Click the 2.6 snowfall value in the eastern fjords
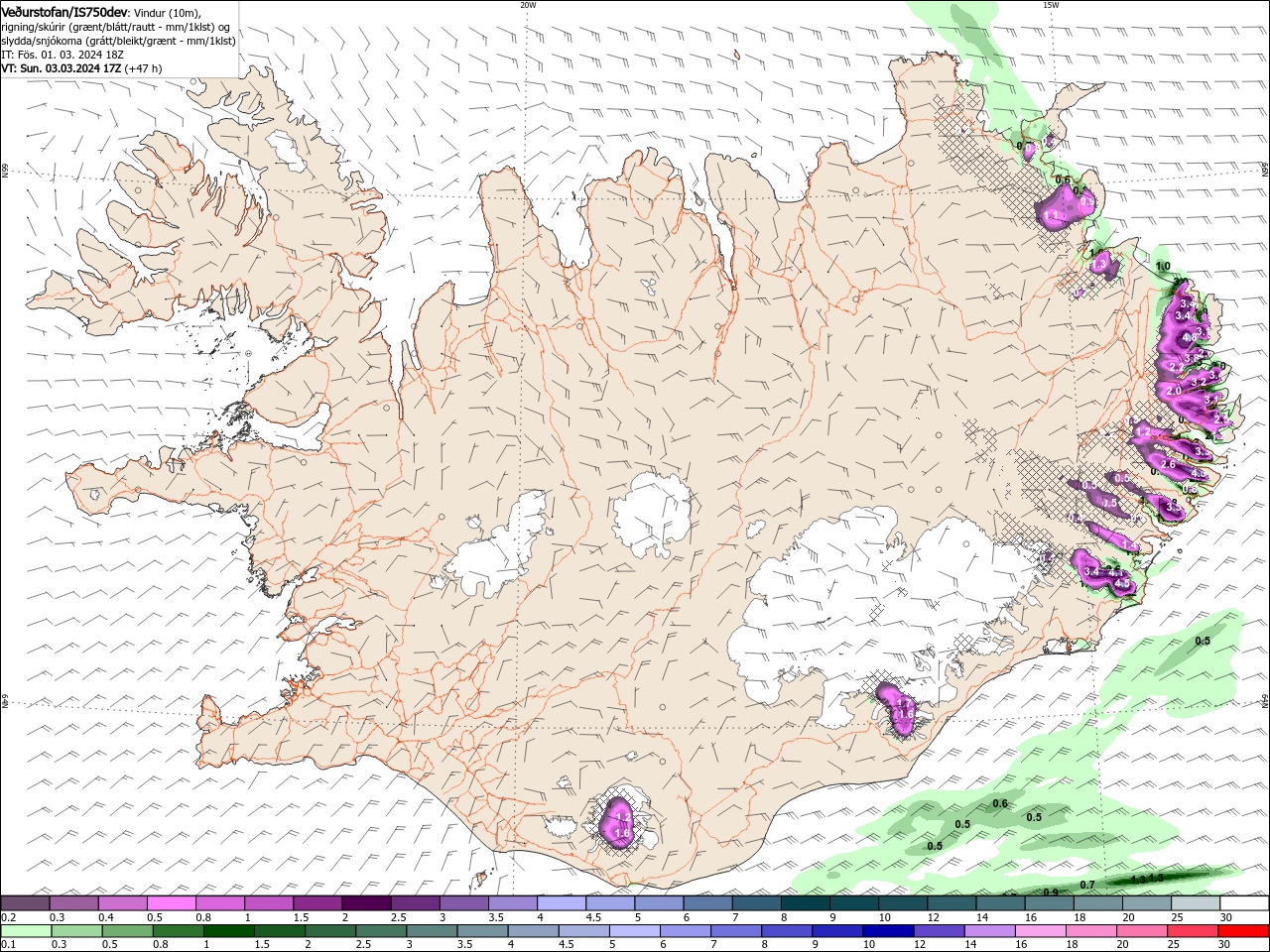Image resolution: width=1270 pixels, height=952 pixels. (1168, 464)
